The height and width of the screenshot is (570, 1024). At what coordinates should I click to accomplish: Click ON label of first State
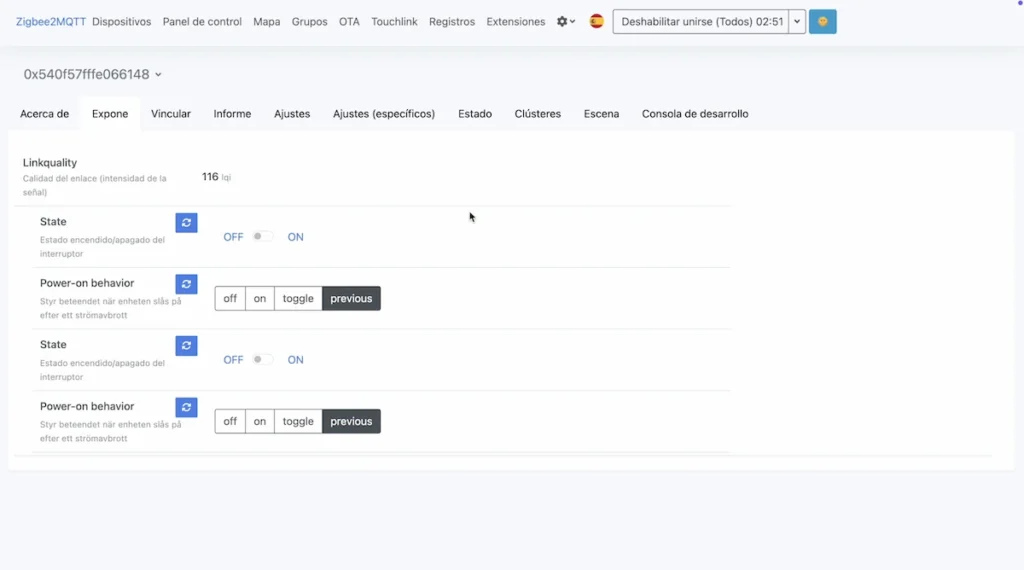[295, 237]
